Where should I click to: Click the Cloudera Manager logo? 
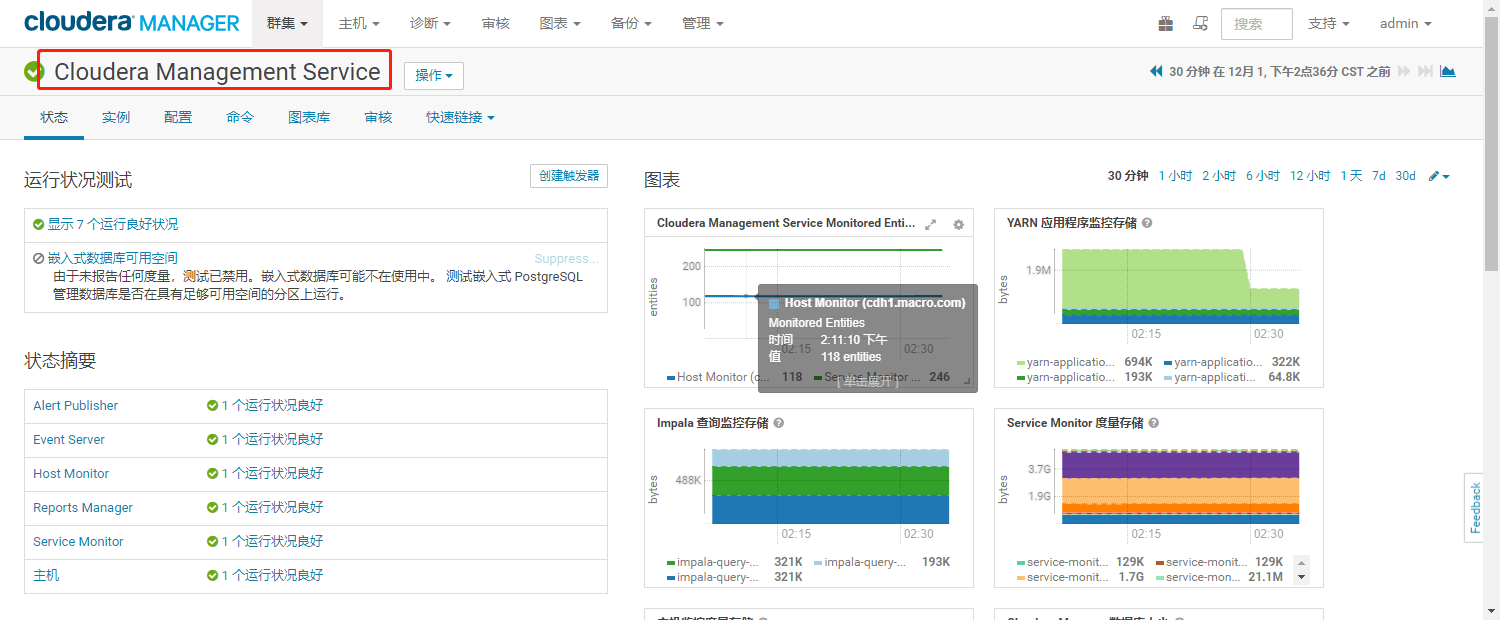[x=132, y=22]
